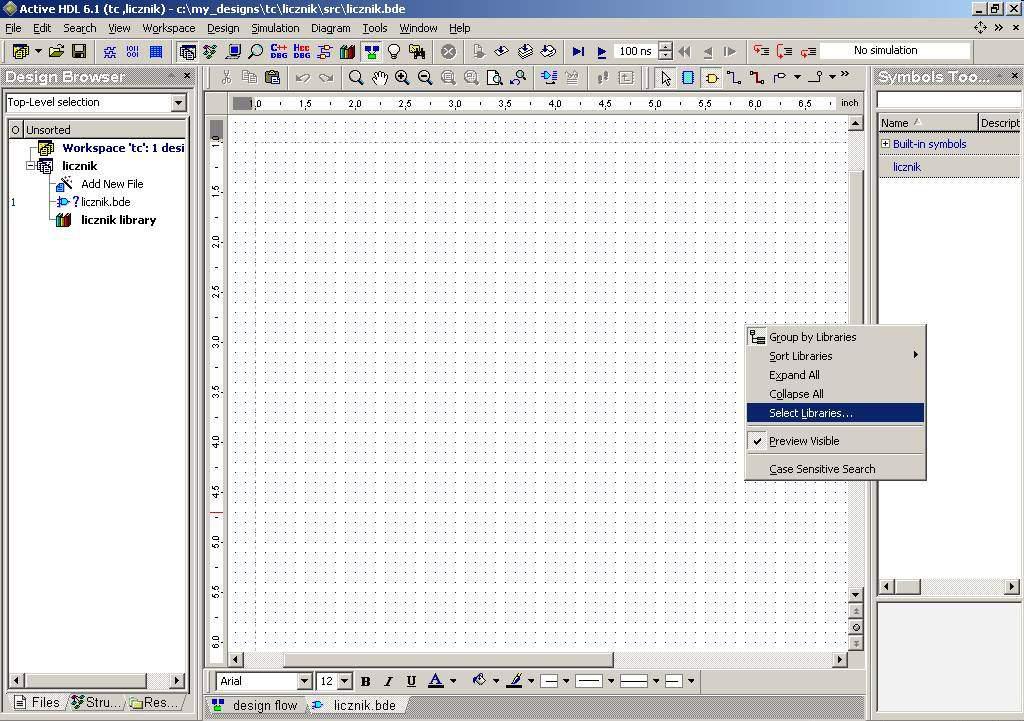This screenshot has height=721, width=1024.
Task: Toggle Preview Visible in context menu
Action: point(835,441)
